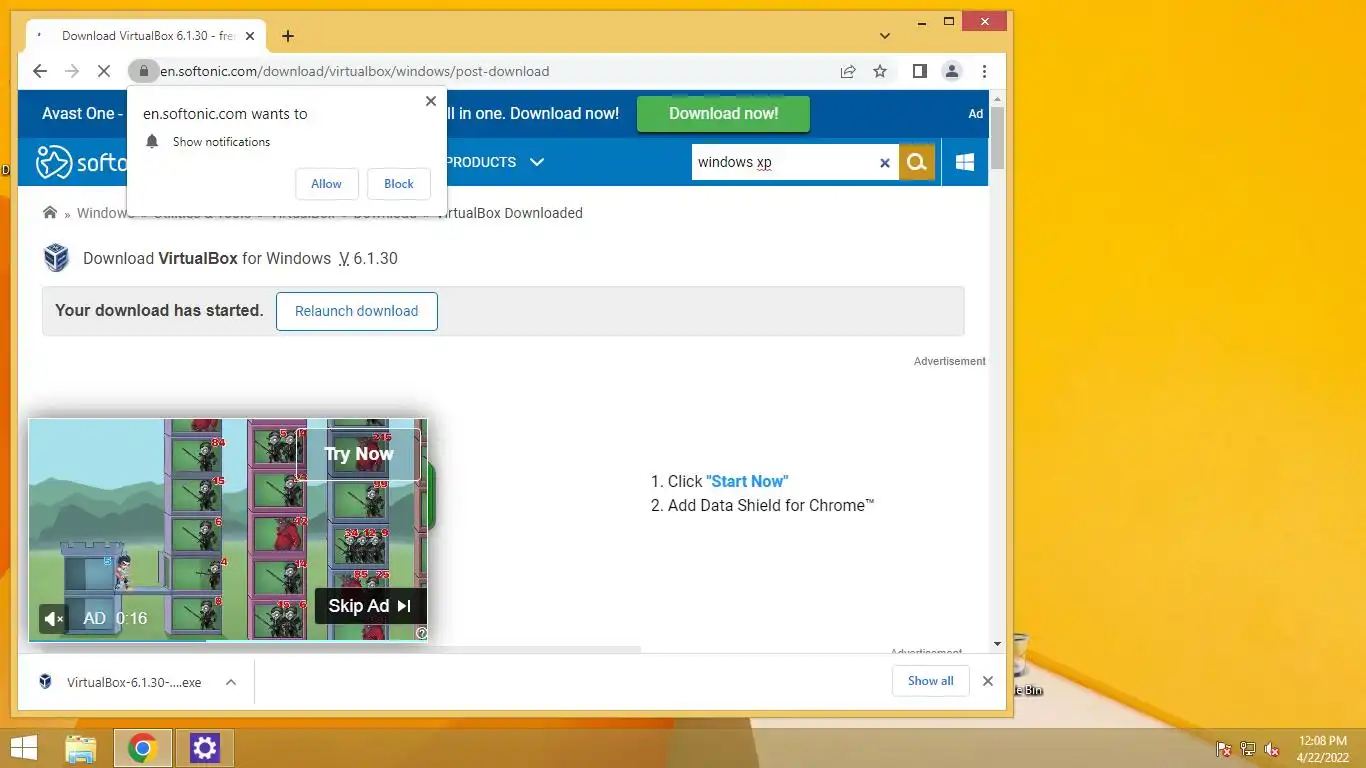Share this page icon in address bar
This screenshot has height=768, width=1366.
848,71
